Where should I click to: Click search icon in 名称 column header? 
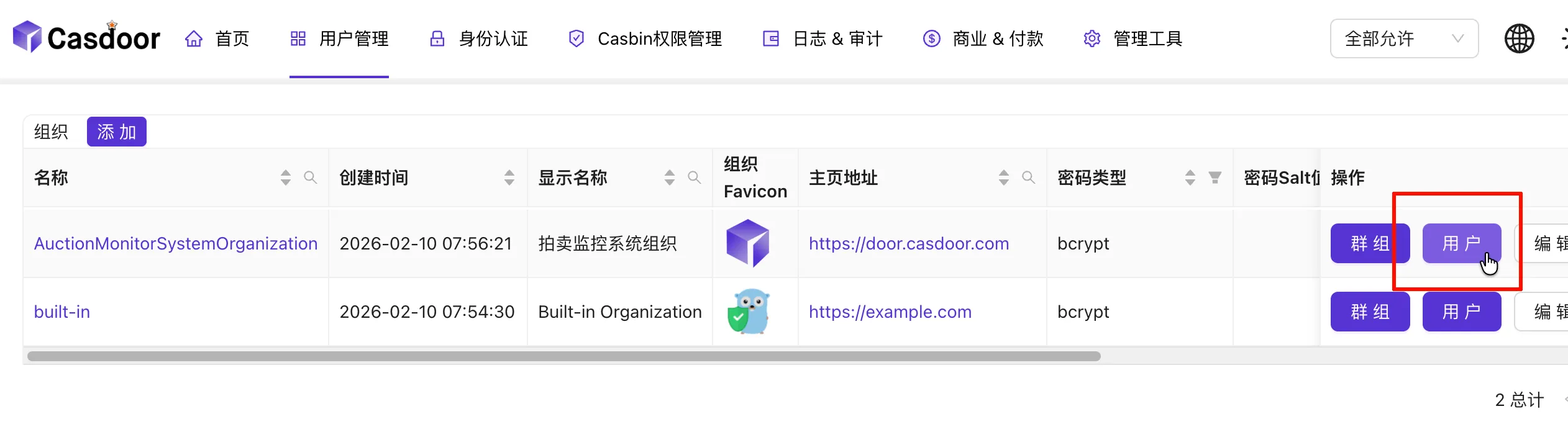310,178
